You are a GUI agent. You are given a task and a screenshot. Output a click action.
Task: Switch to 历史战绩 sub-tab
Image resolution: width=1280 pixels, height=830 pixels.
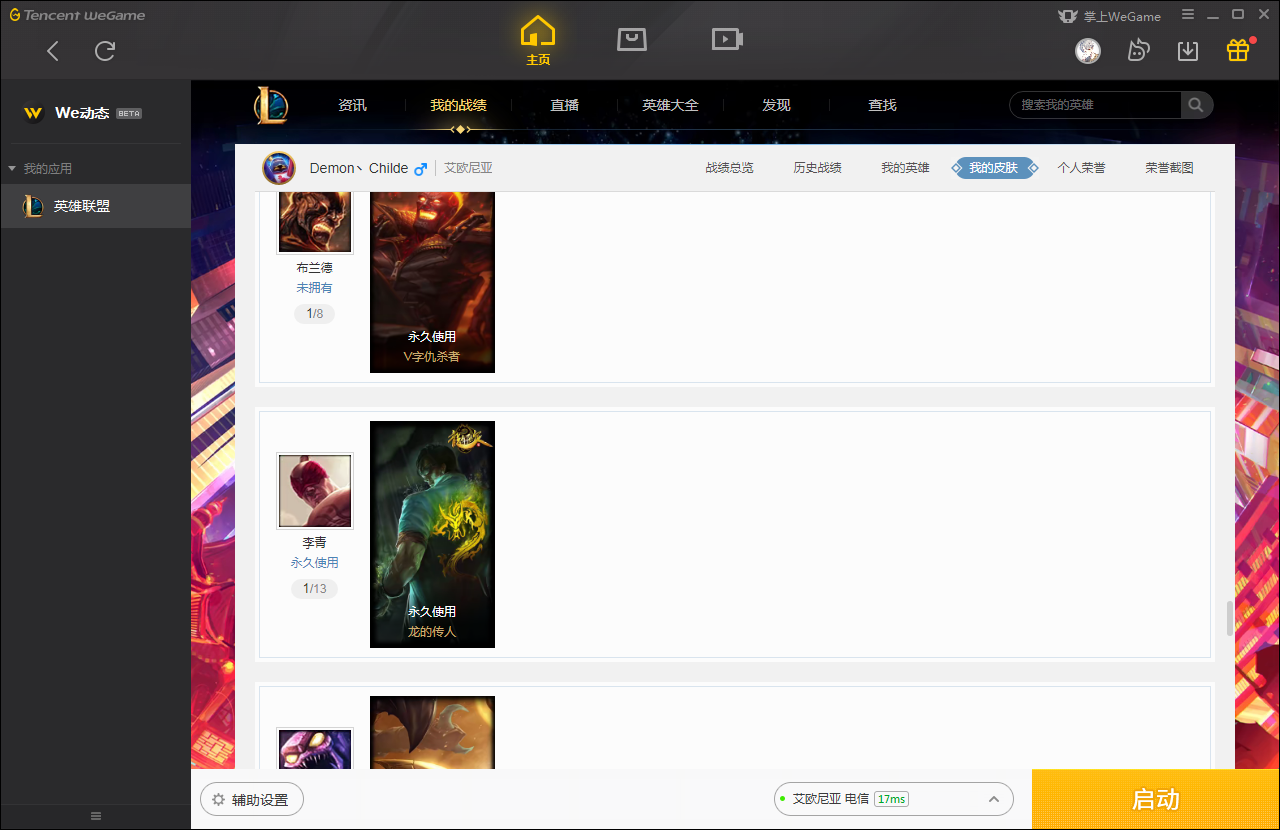817,168
